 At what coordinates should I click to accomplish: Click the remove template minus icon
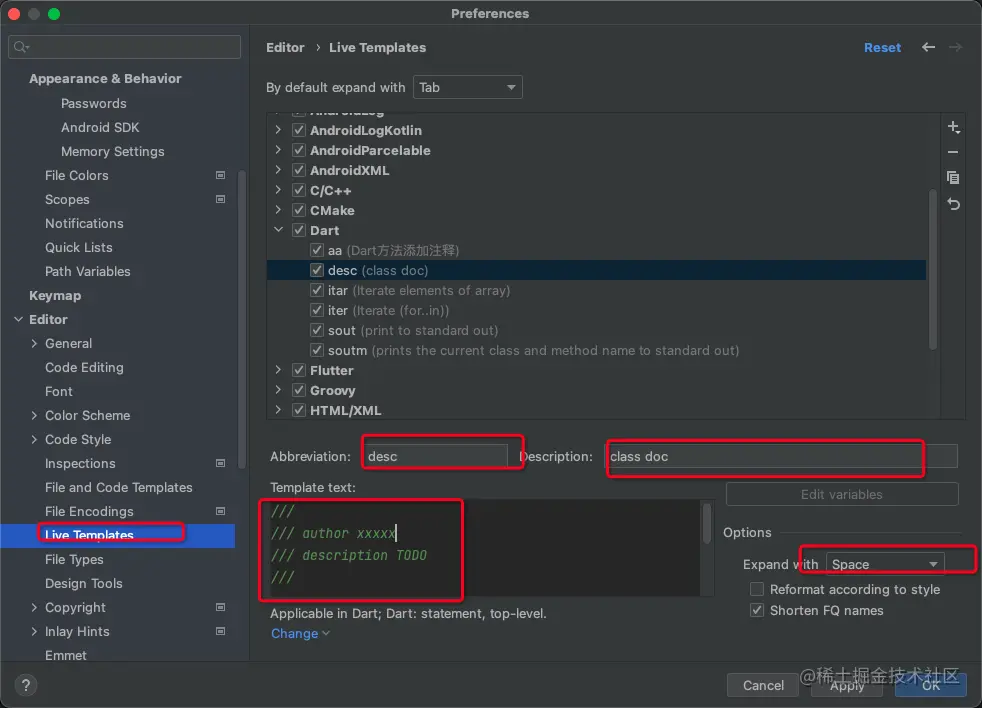pos(953,152)
